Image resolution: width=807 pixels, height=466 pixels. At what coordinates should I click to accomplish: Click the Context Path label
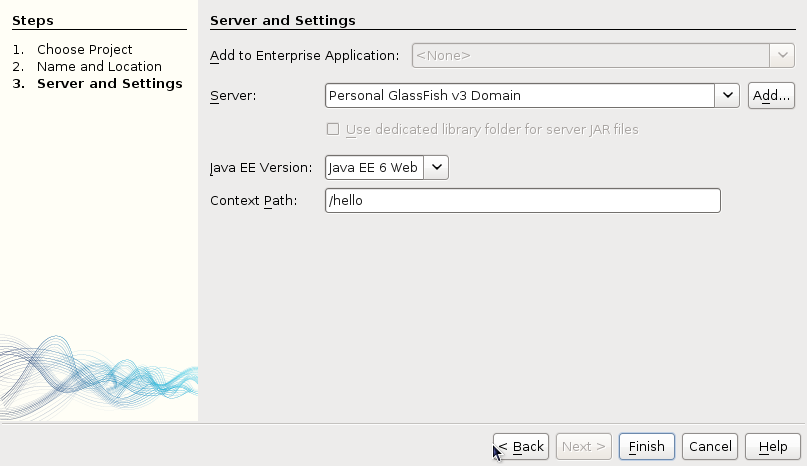254,200
